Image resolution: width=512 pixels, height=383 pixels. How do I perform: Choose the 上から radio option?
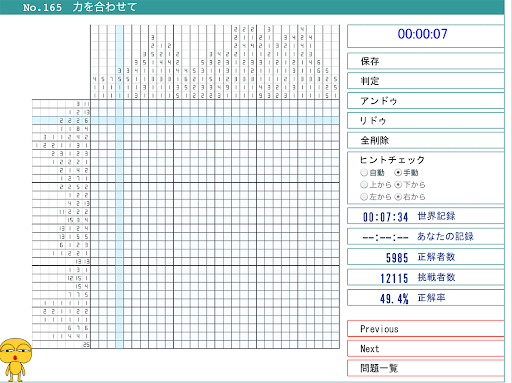[364, 185]
